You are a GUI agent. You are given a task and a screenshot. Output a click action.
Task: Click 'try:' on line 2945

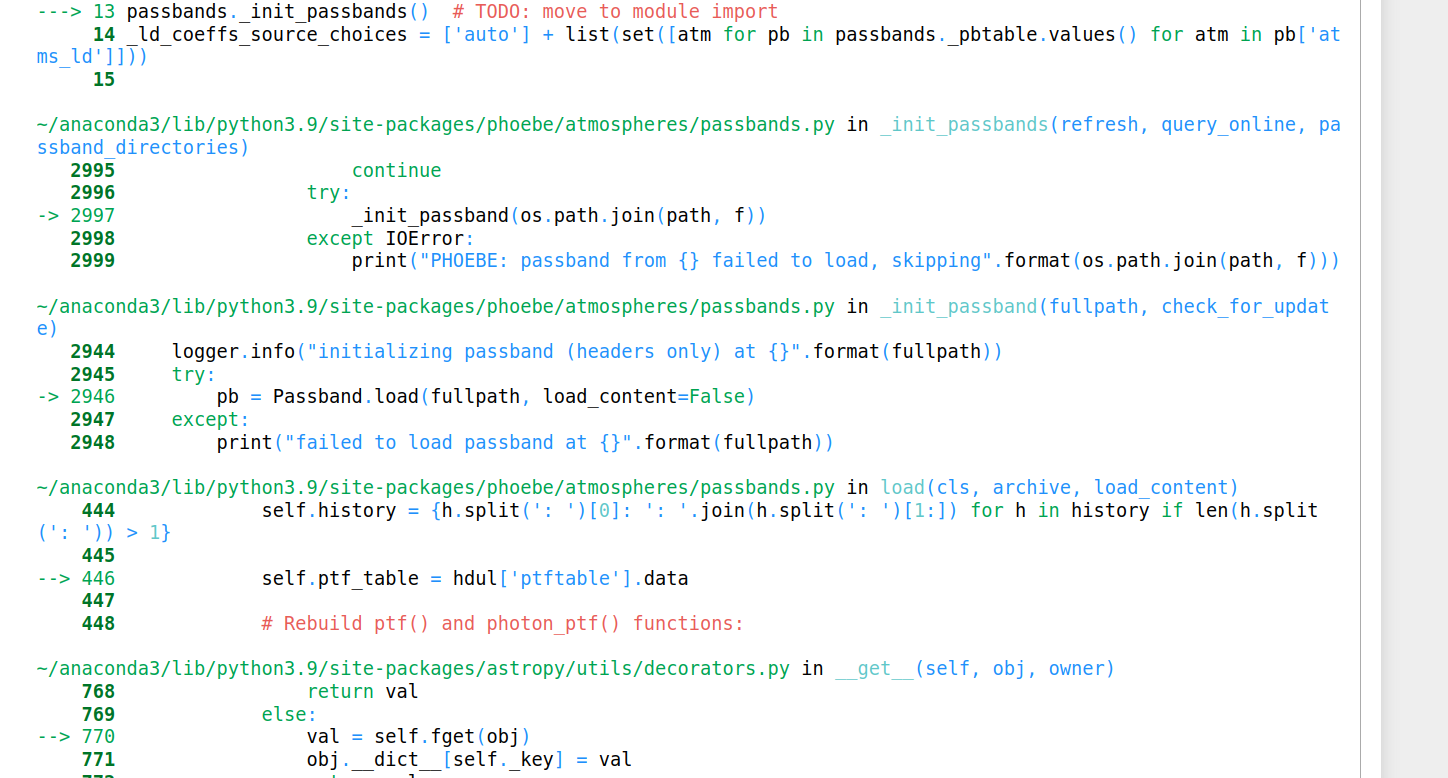pos(194,375)
